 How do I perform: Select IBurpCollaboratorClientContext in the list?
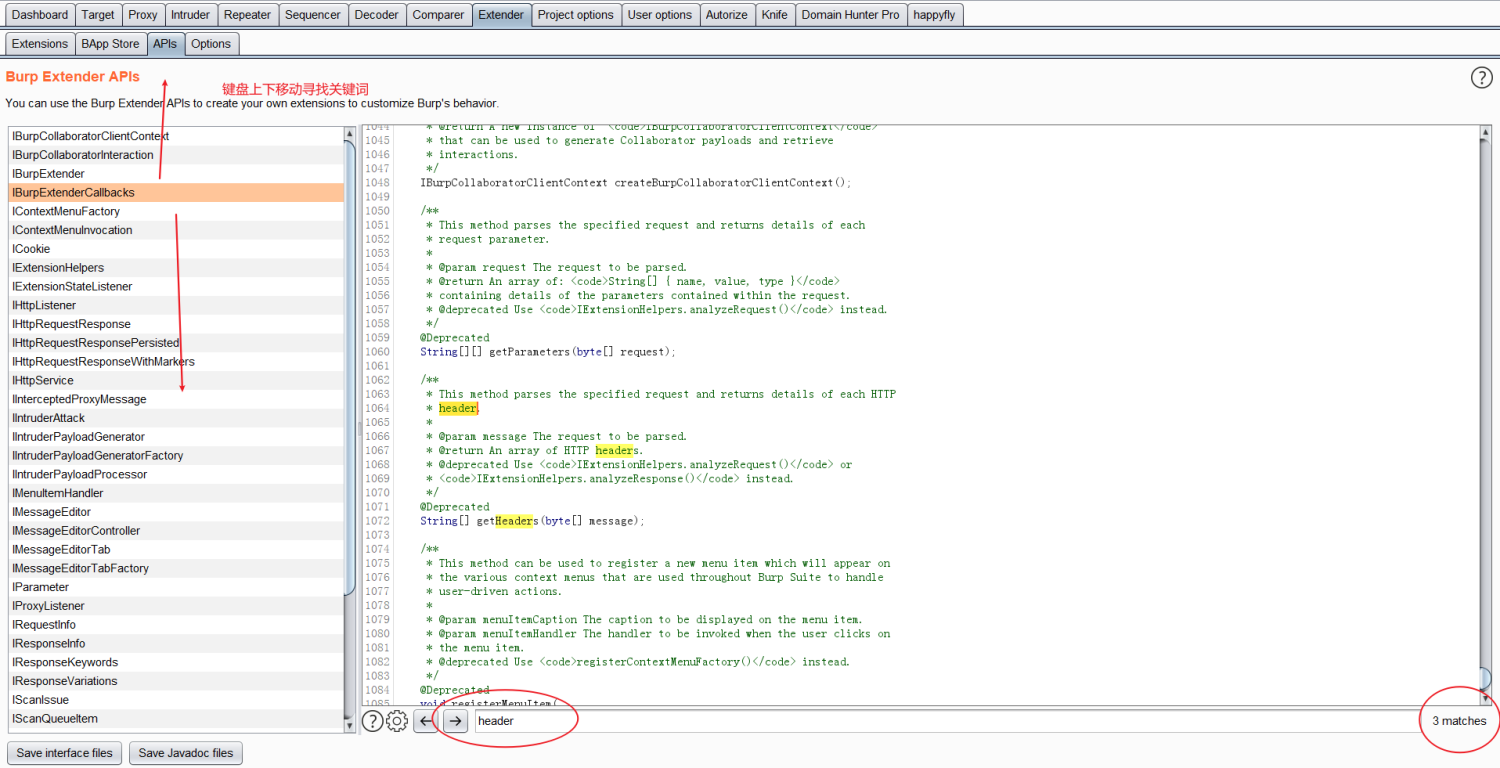(176, 136)
